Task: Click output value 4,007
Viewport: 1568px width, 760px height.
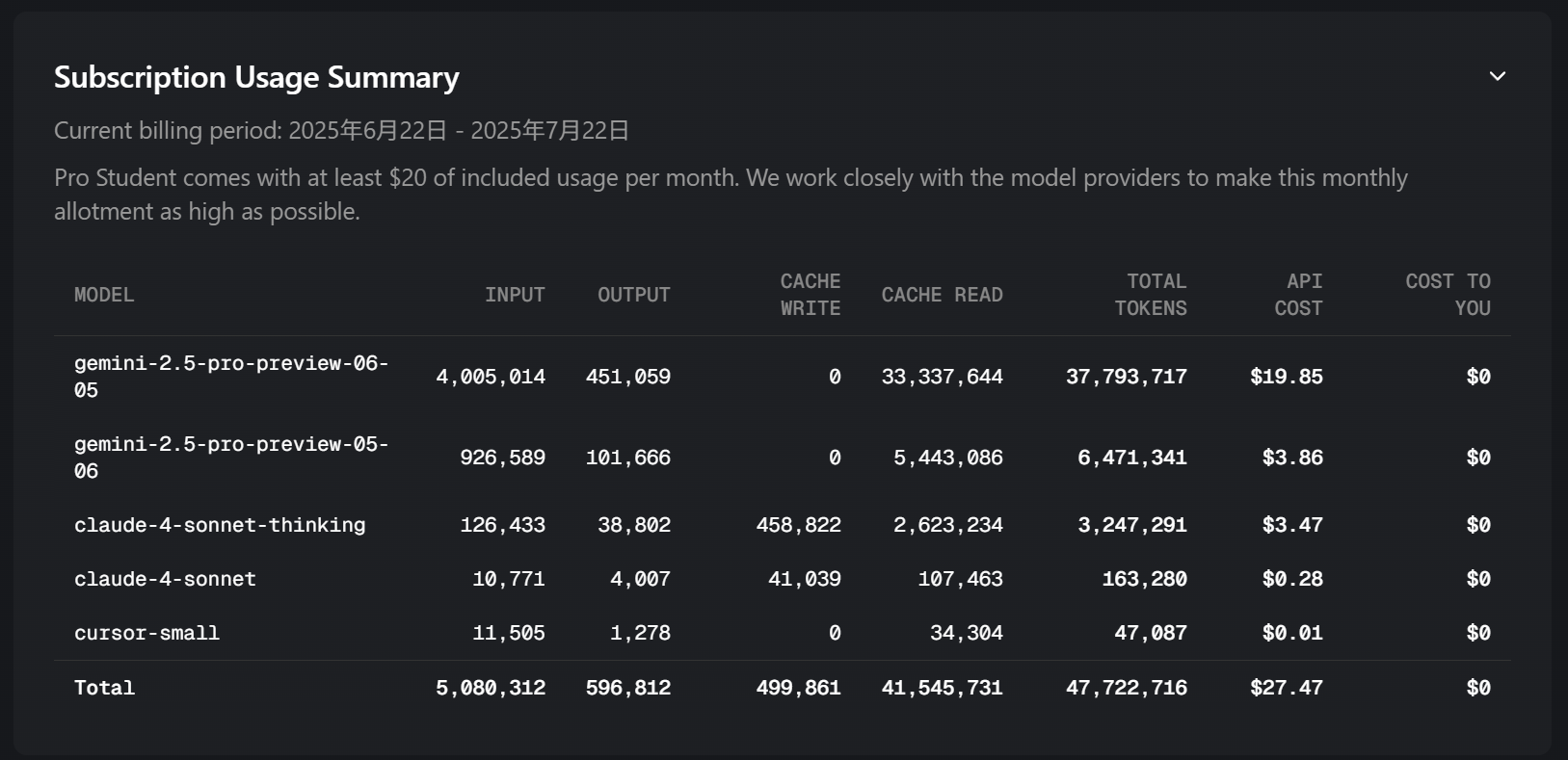Action: click(640, 579)
